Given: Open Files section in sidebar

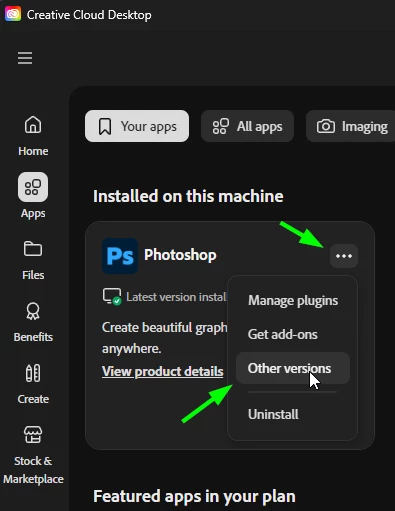Looking at the screenshot, I should click(x=33, y=260).
